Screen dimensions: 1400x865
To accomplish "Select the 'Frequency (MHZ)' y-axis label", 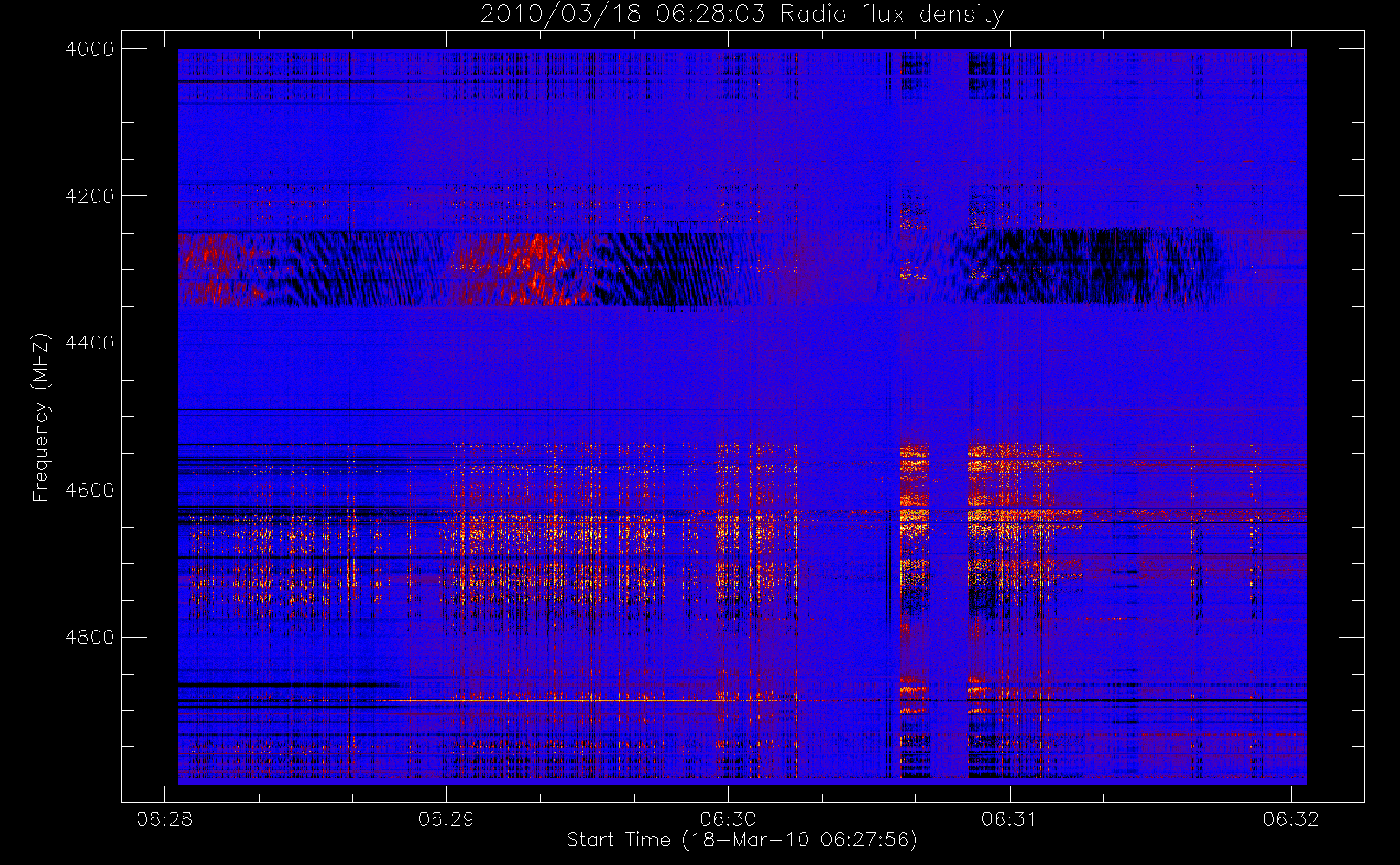I will [x=40, y=417].
